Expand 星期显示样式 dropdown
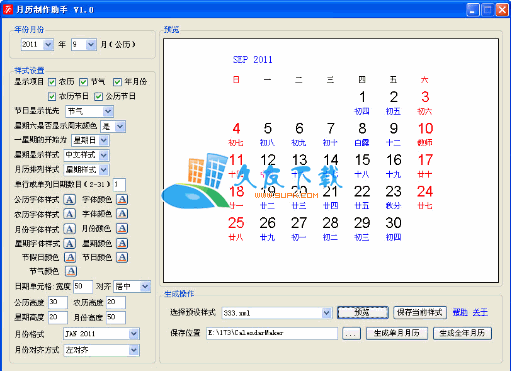 [104, 155]
